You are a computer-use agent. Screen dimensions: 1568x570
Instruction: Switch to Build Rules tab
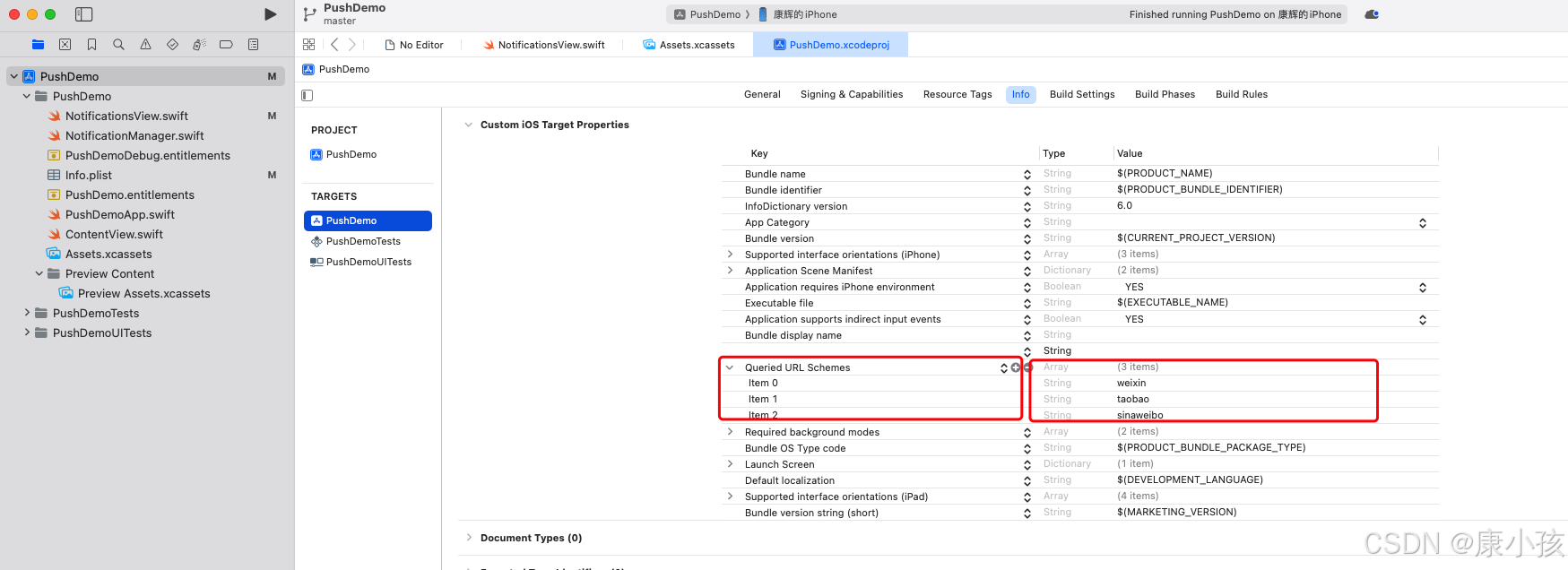[x=1242, y=94]
